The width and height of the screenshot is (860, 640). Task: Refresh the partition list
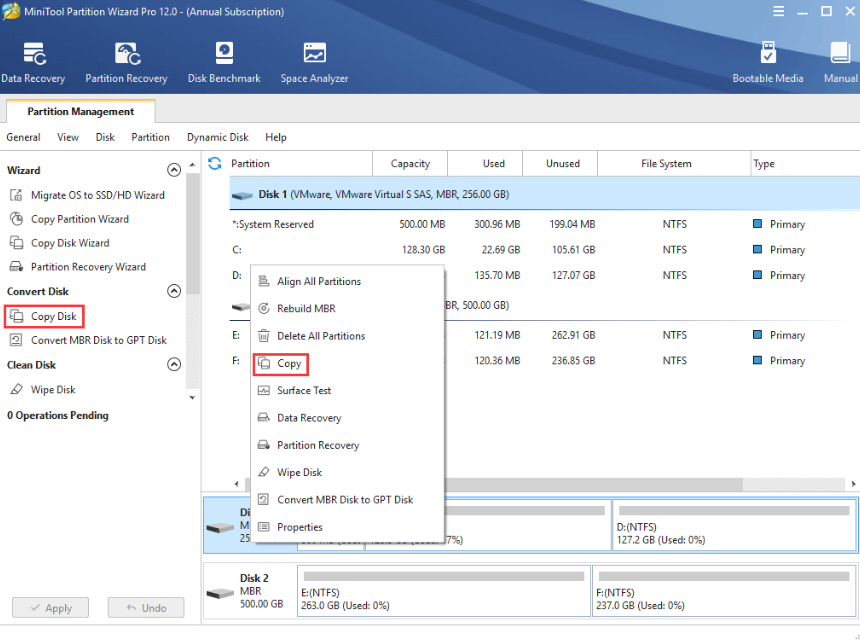coord(214,163)
